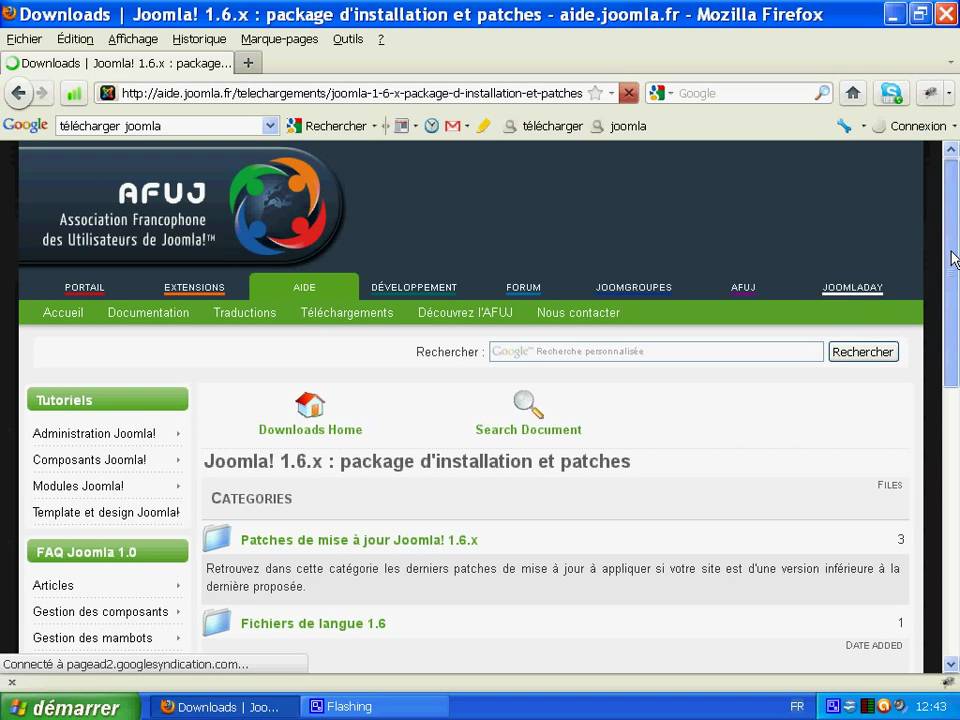This screenshot has width=960, height=720.
Task: Open the Traductions green menu link
Action: (x=244, y=312)
